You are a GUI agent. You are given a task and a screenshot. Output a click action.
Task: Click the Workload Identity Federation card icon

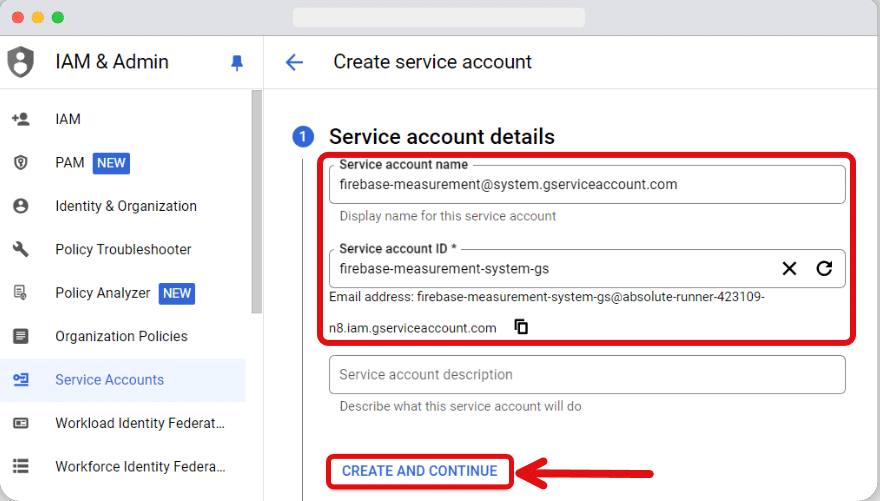tap(21, 423)
